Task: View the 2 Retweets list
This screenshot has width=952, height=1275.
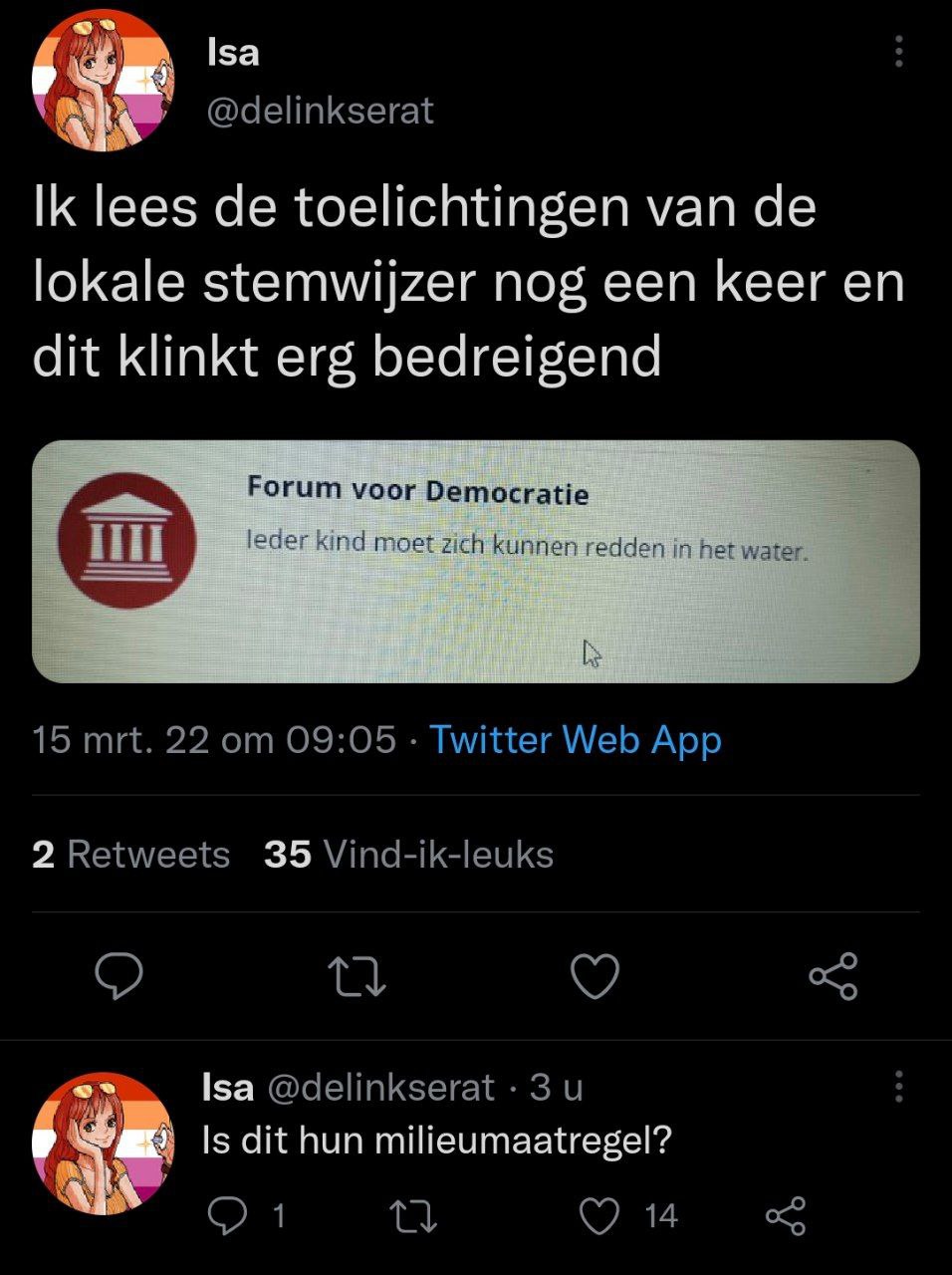Action: tap(130, 855)
